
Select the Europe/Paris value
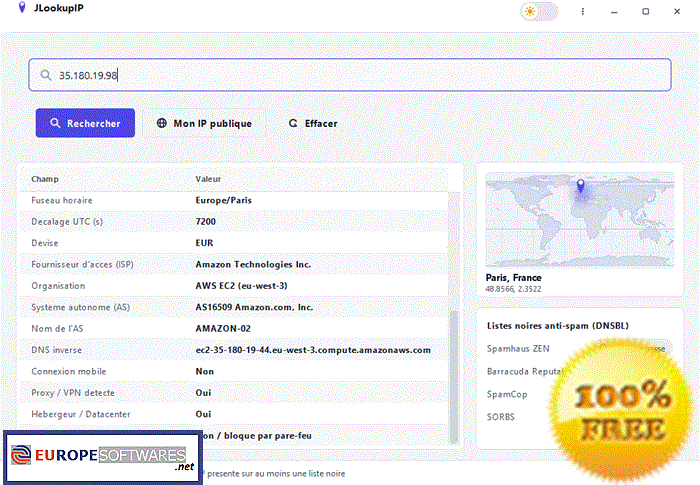pyautogui.click(x=224, y=201)
